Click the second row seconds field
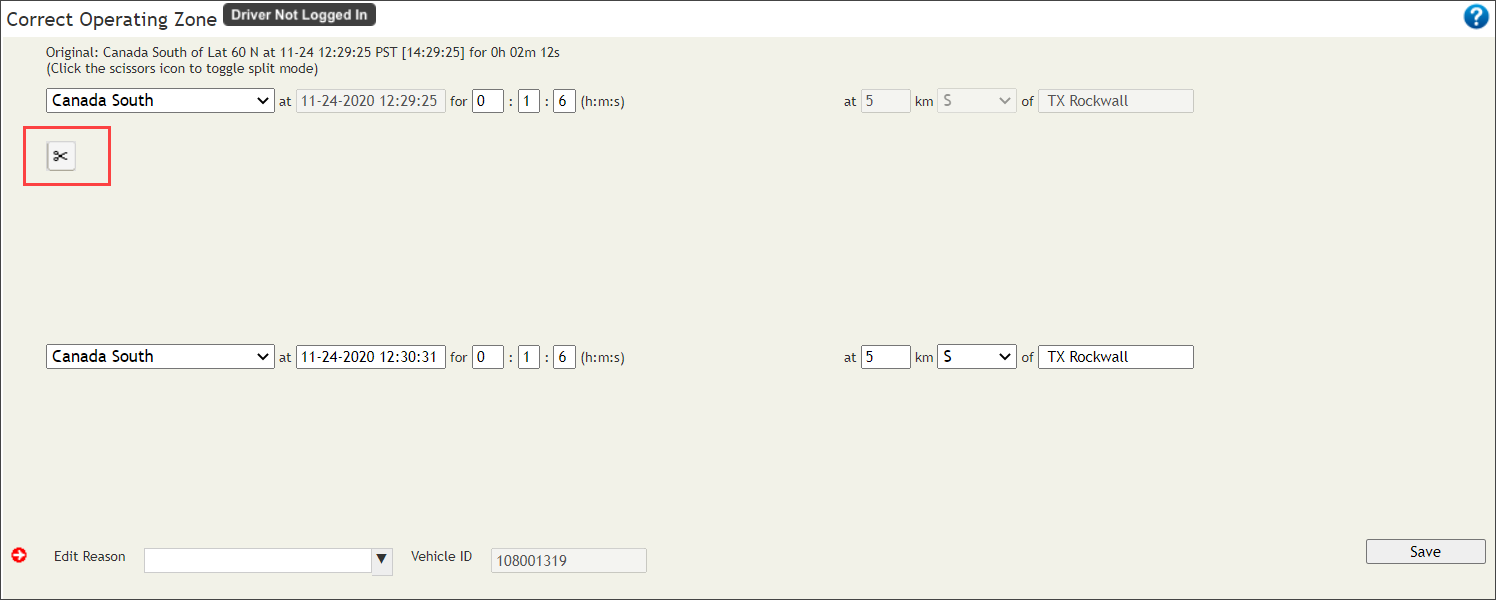The image size is (1496, 600). coord(564,357)
